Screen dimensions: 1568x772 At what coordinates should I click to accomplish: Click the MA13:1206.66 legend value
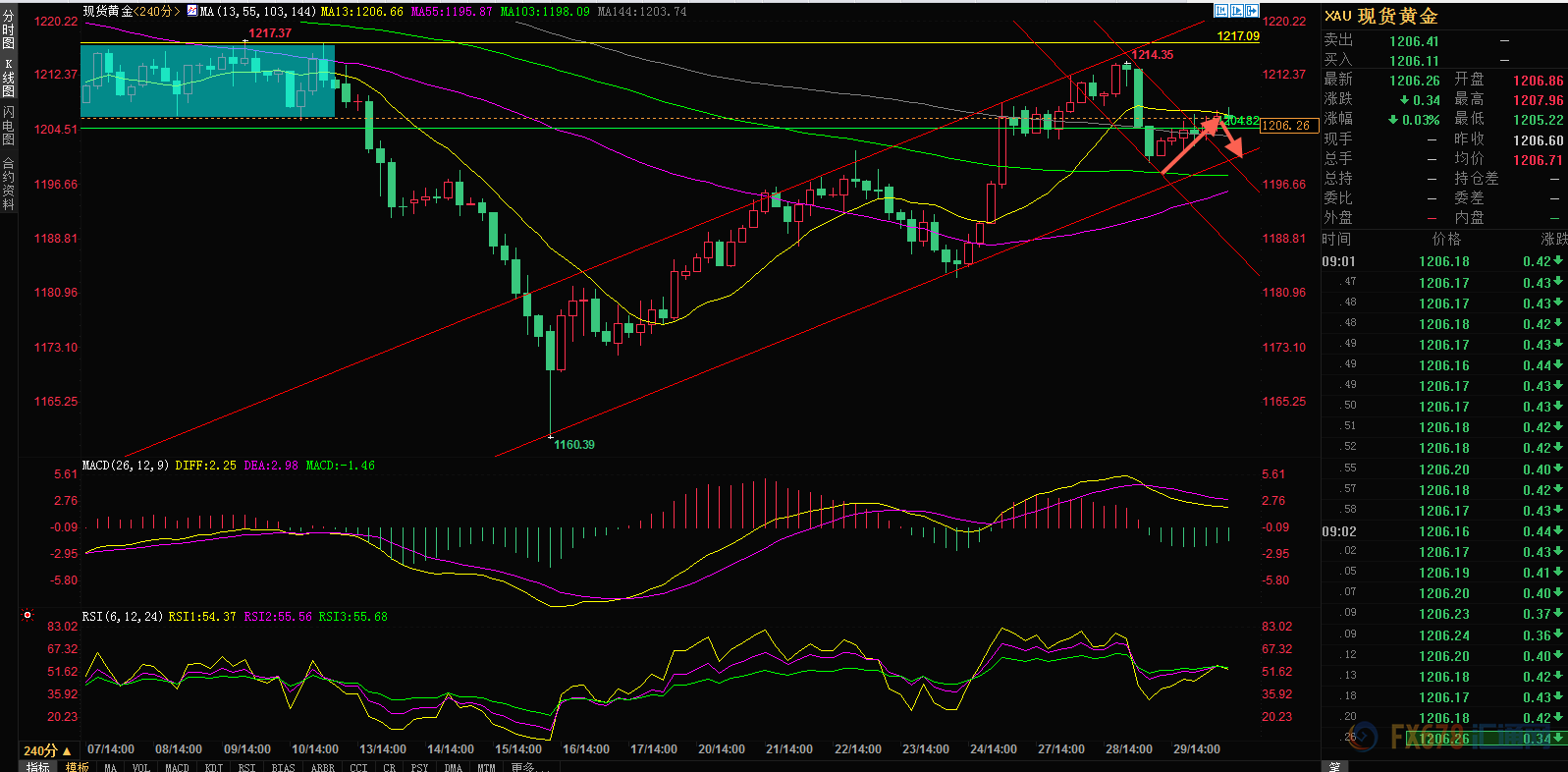[x=361, y=12]
